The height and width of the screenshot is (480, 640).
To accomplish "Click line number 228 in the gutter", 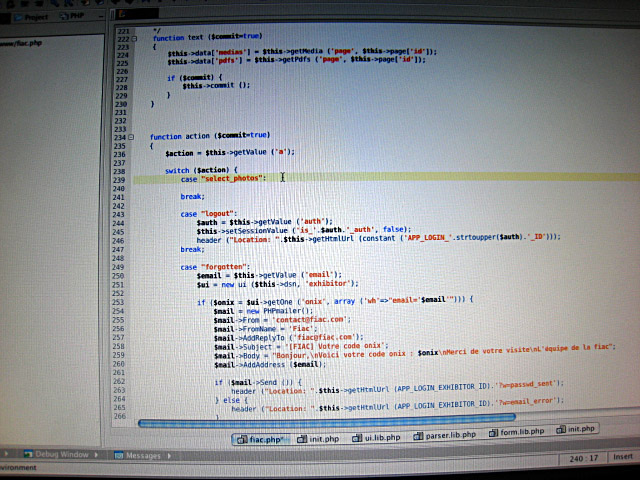I will [122, 88].
